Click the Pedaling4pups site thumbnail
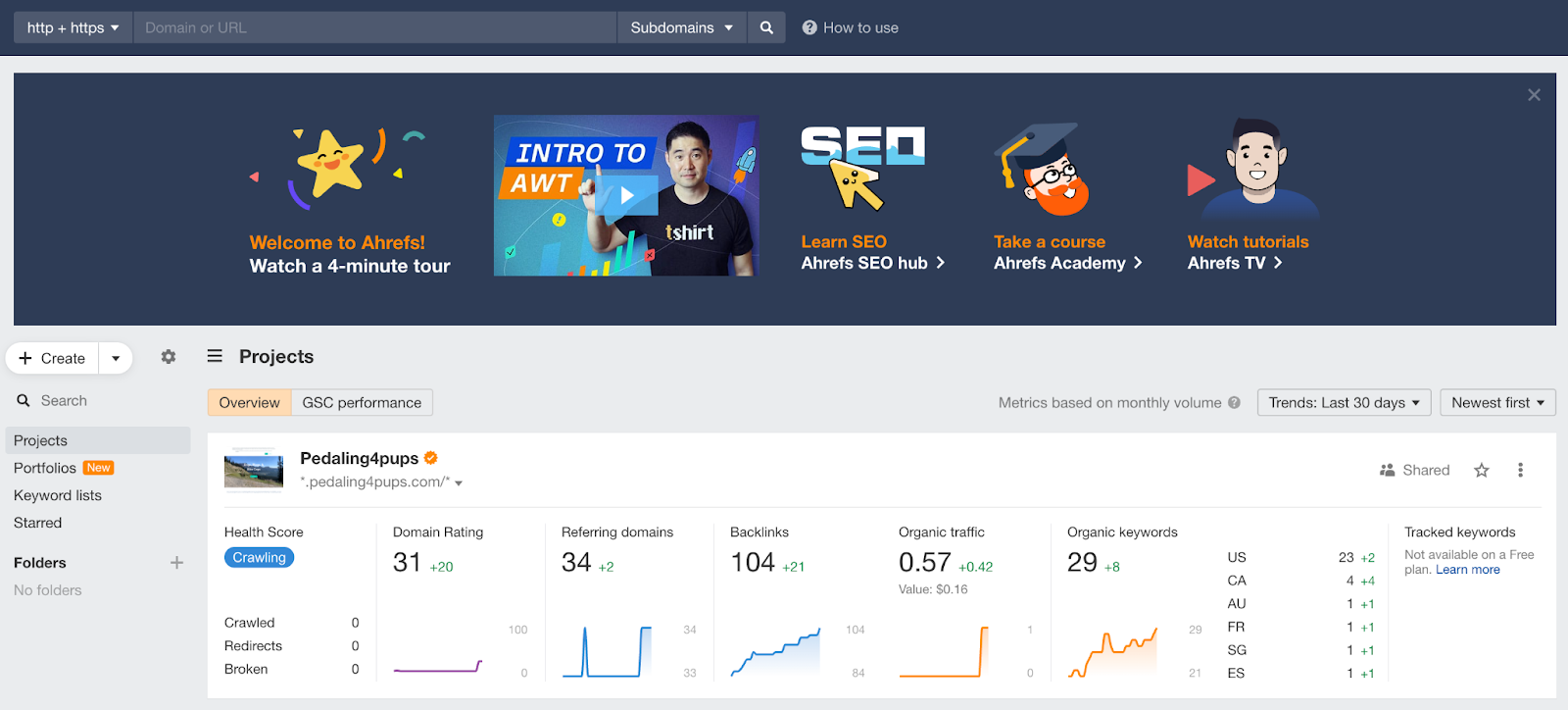 [x=254, y=471]
